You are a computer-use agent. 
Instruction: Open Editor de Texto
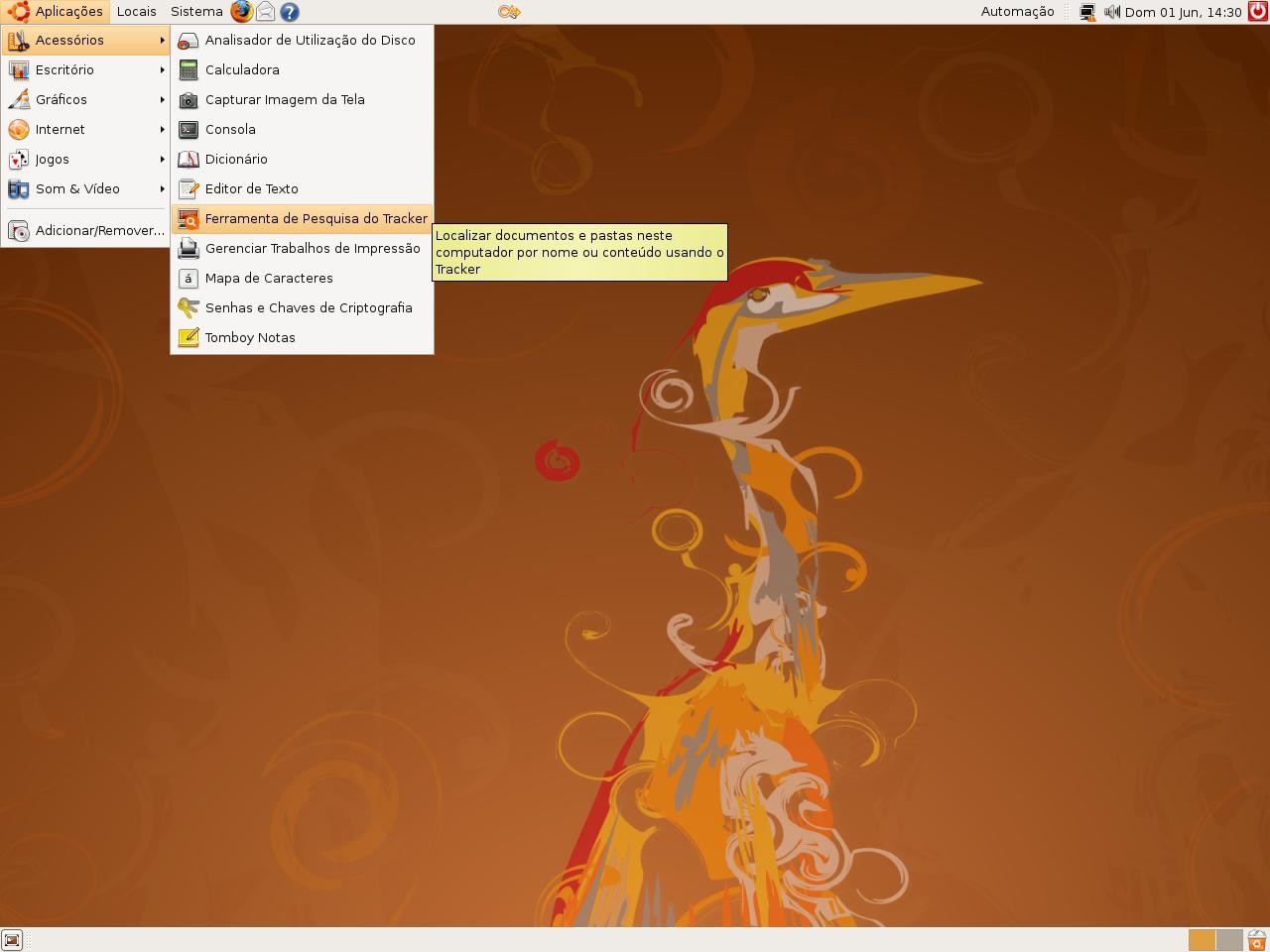point(302,189)
